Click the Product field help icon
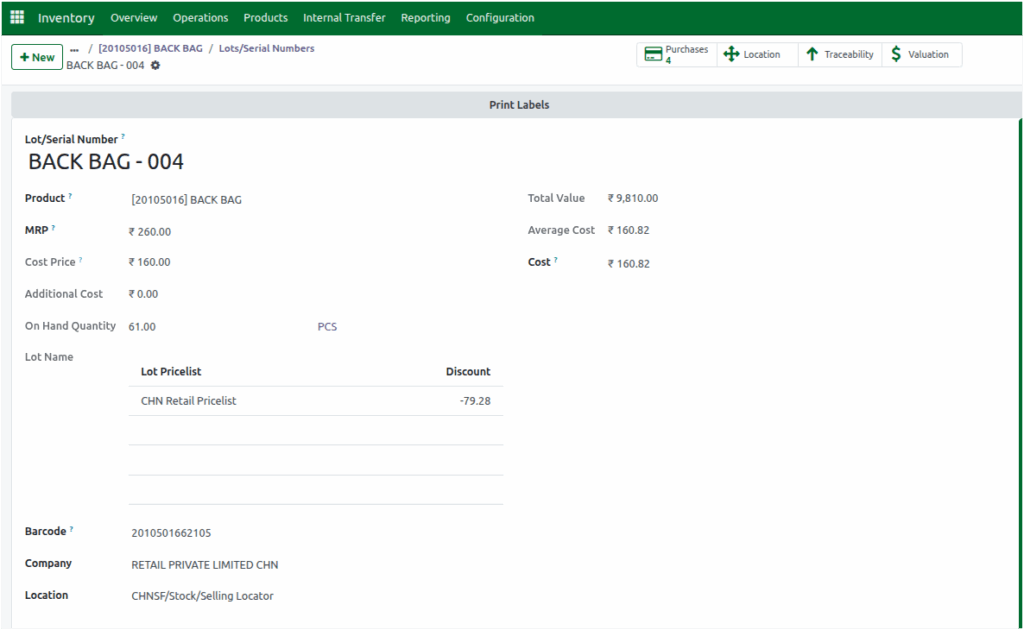The height and width of the screenshot is (630, 1024). click(x=74, y=193)
